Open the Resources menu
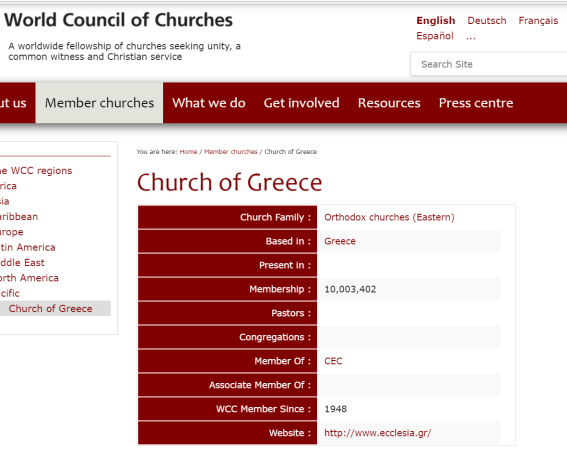 click(x=389, y=103)
